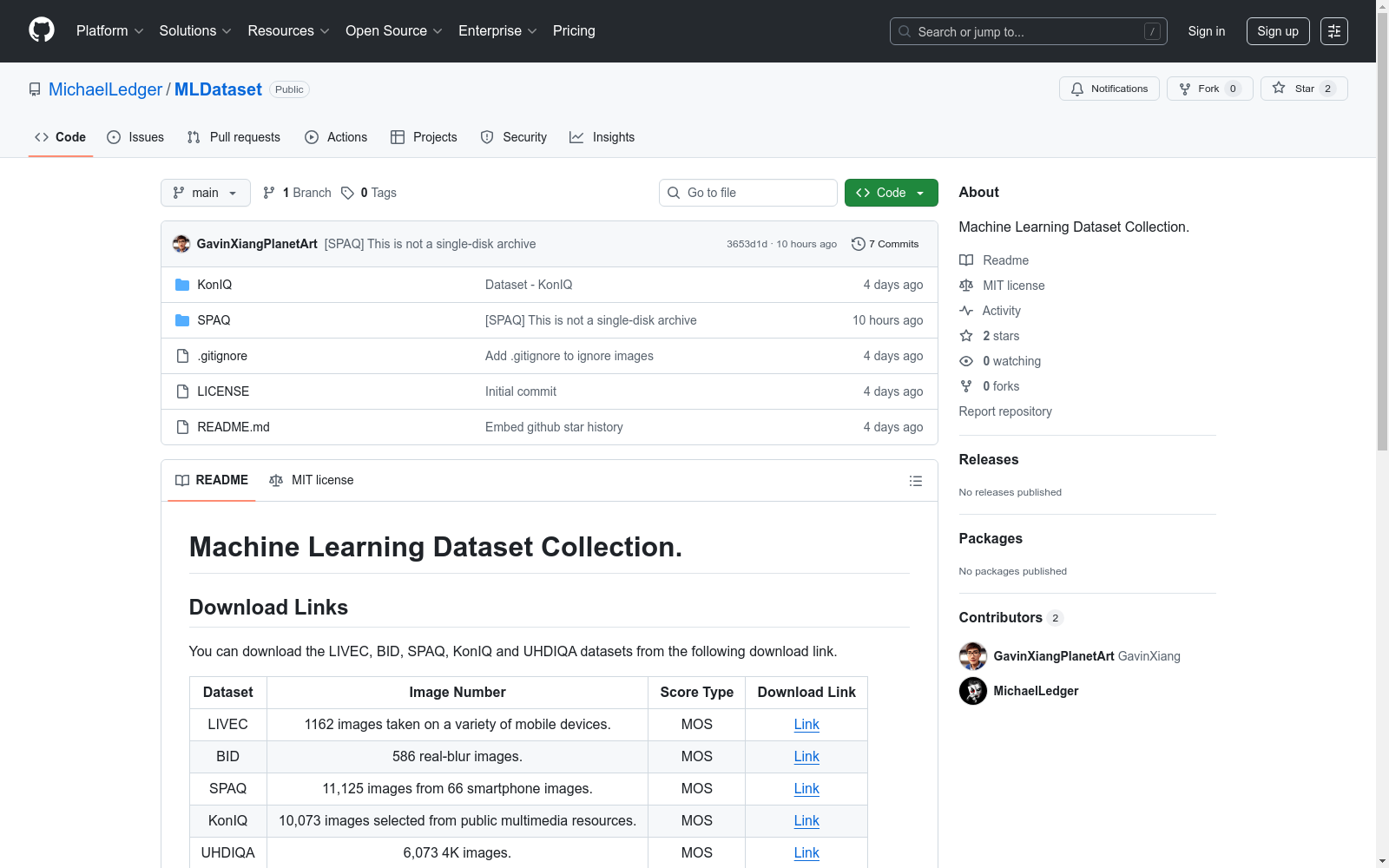
Task: Open the Enterprise dropdown menu
Action: pyautogui.click(x=497, y=31)
